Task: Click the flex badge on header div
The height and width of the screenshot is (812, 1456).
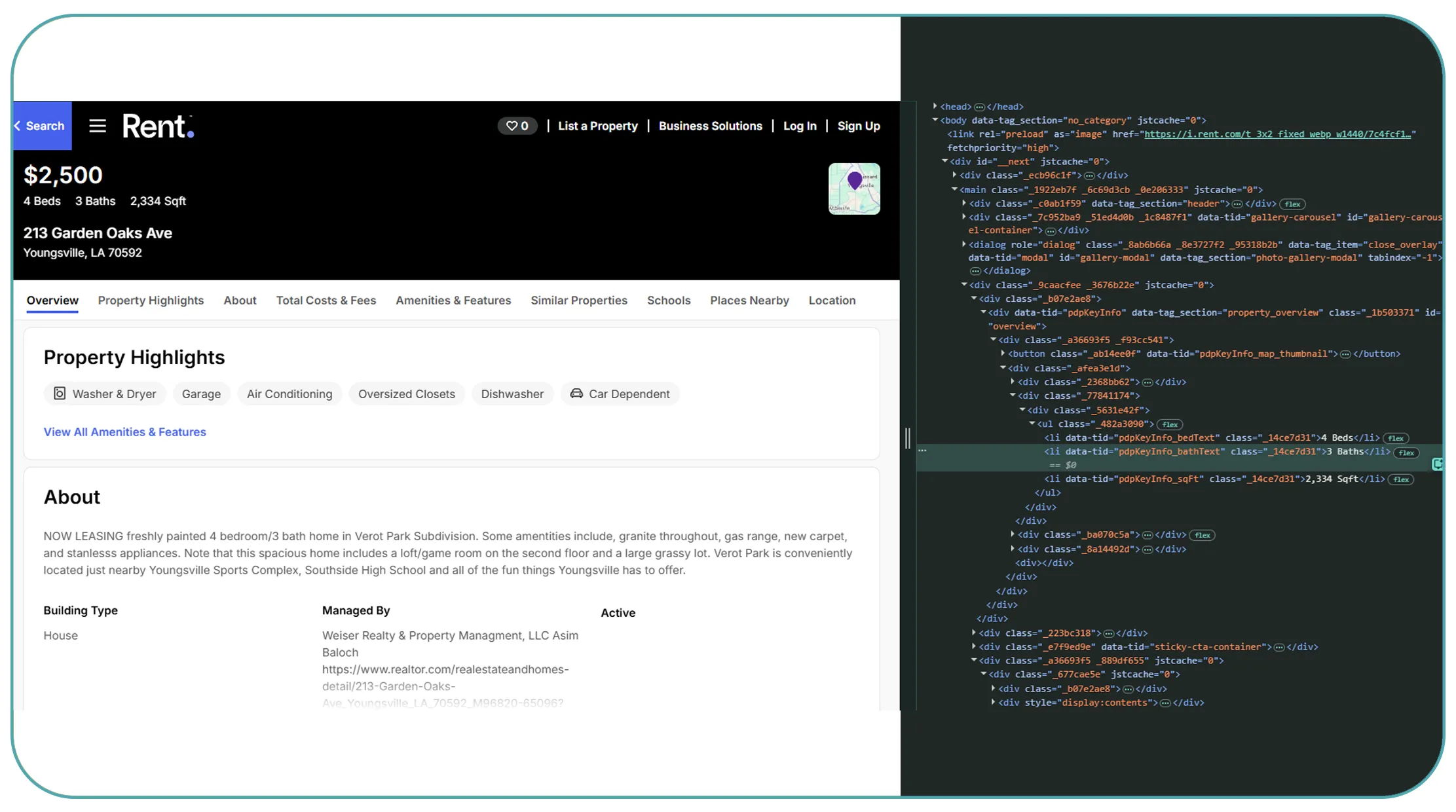Action: 1292,204
